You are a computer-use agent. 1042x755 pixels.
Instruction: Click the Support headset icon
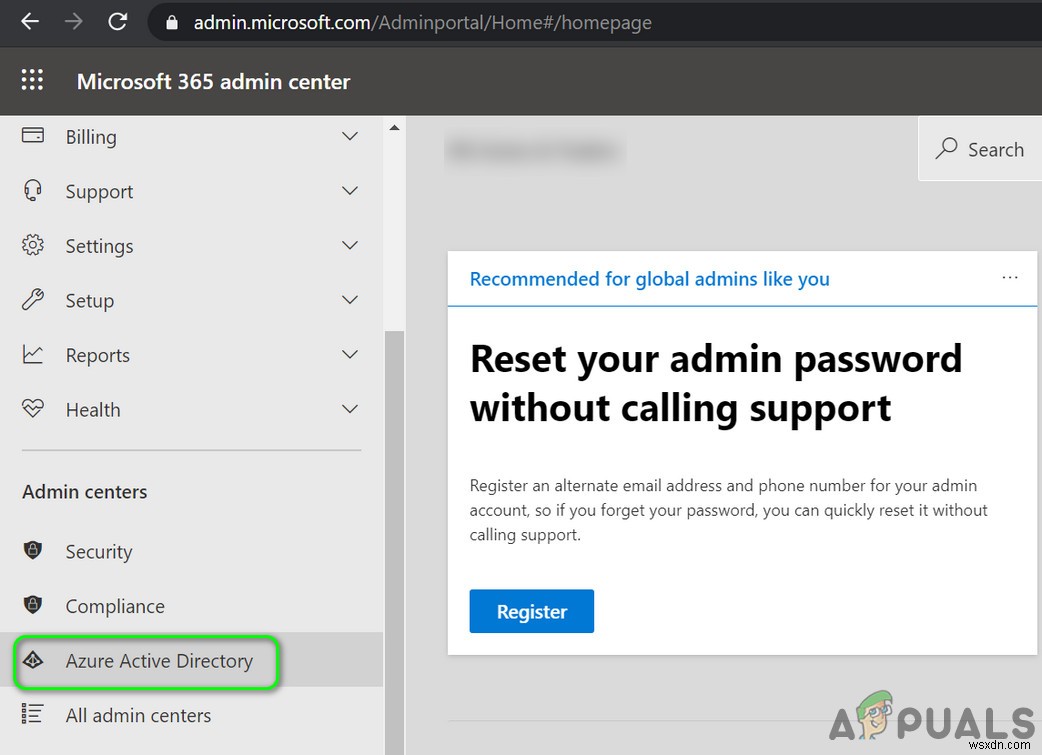33,191
